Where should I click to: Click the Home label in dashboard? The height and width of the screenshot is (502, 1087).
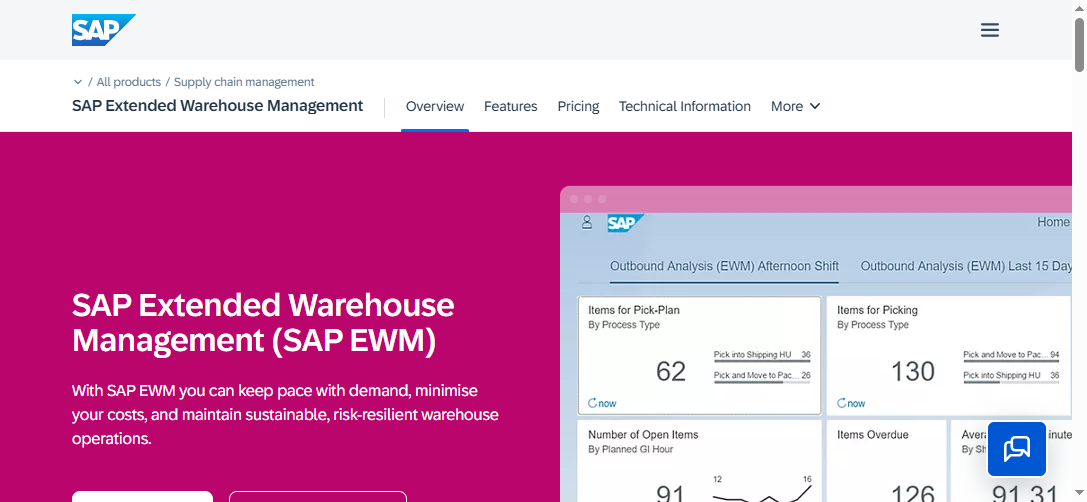click(x=1053, y=222)
